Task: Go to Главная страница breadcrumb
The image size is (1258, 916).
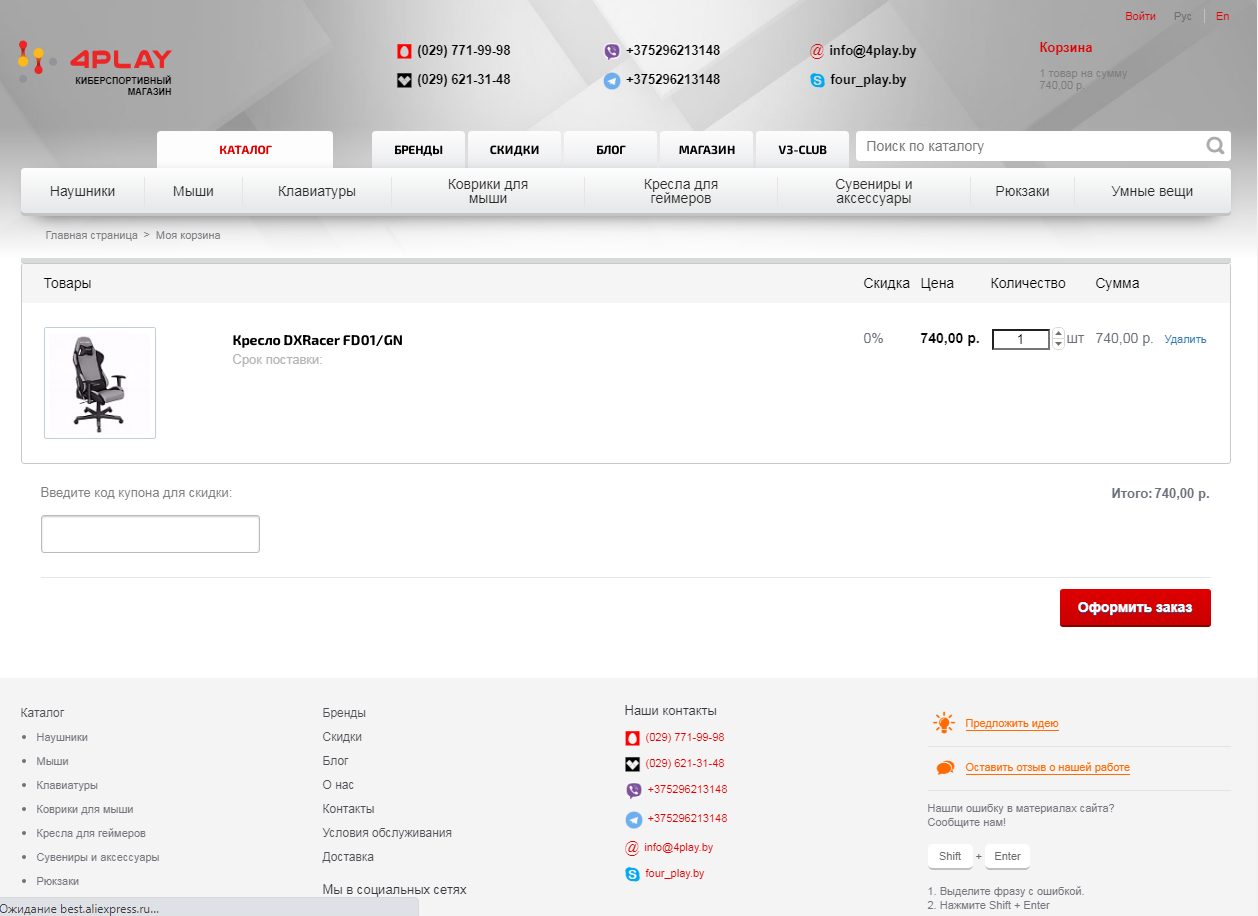Action: point(92,235)
